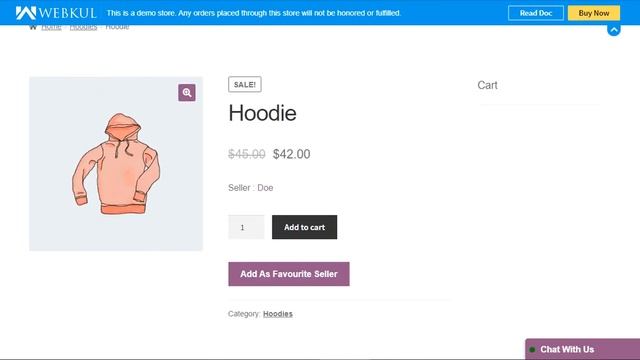Click the seller name Doe
The width and height of the screenshot is (640, 360).
[265, 188]
